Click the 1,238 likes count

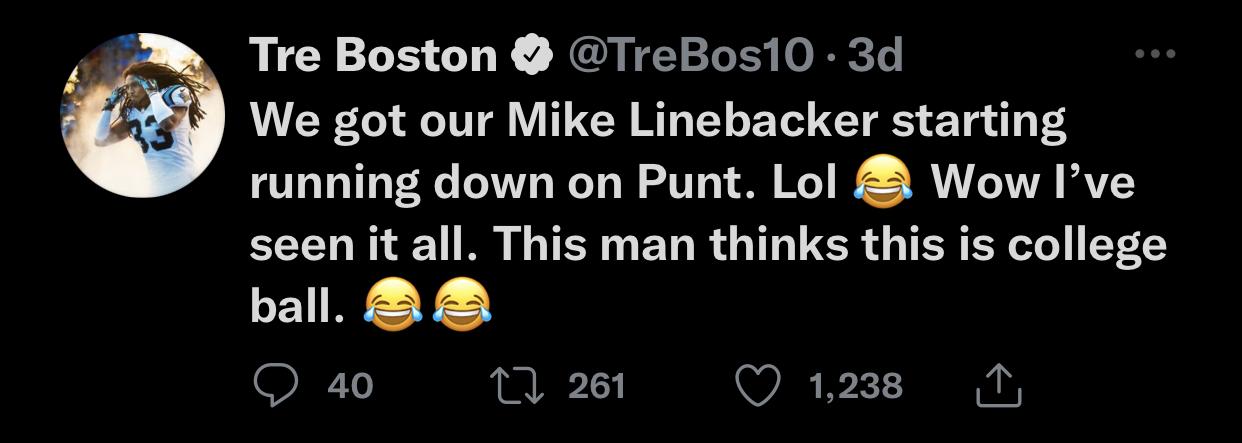(854, 386)
